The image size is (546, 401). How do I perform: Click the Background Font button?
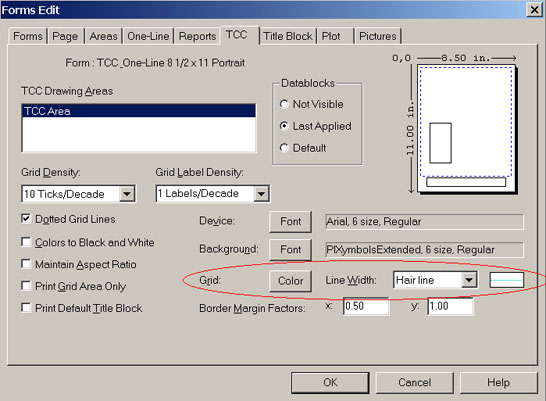(290, 250)
